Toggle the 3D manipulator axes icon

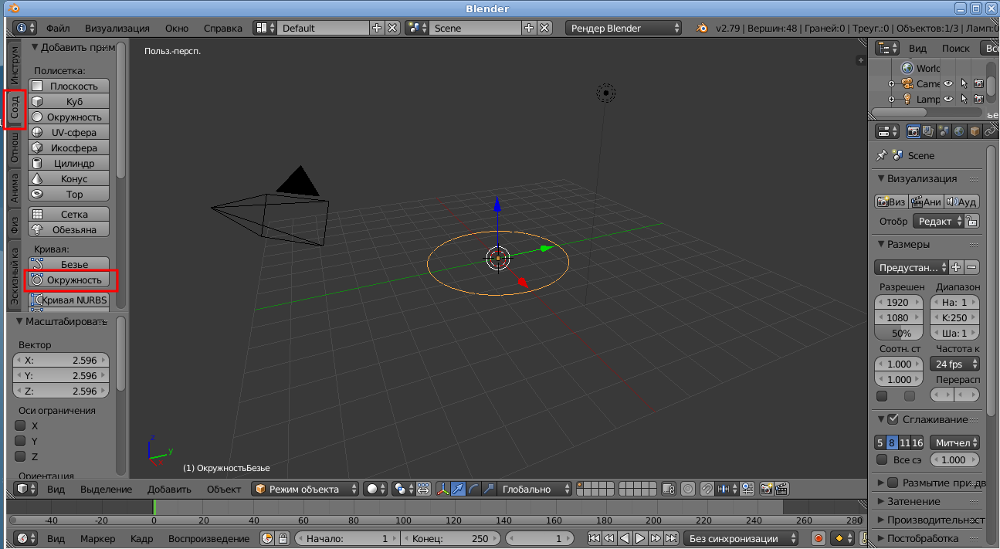[x=443, y=489]
